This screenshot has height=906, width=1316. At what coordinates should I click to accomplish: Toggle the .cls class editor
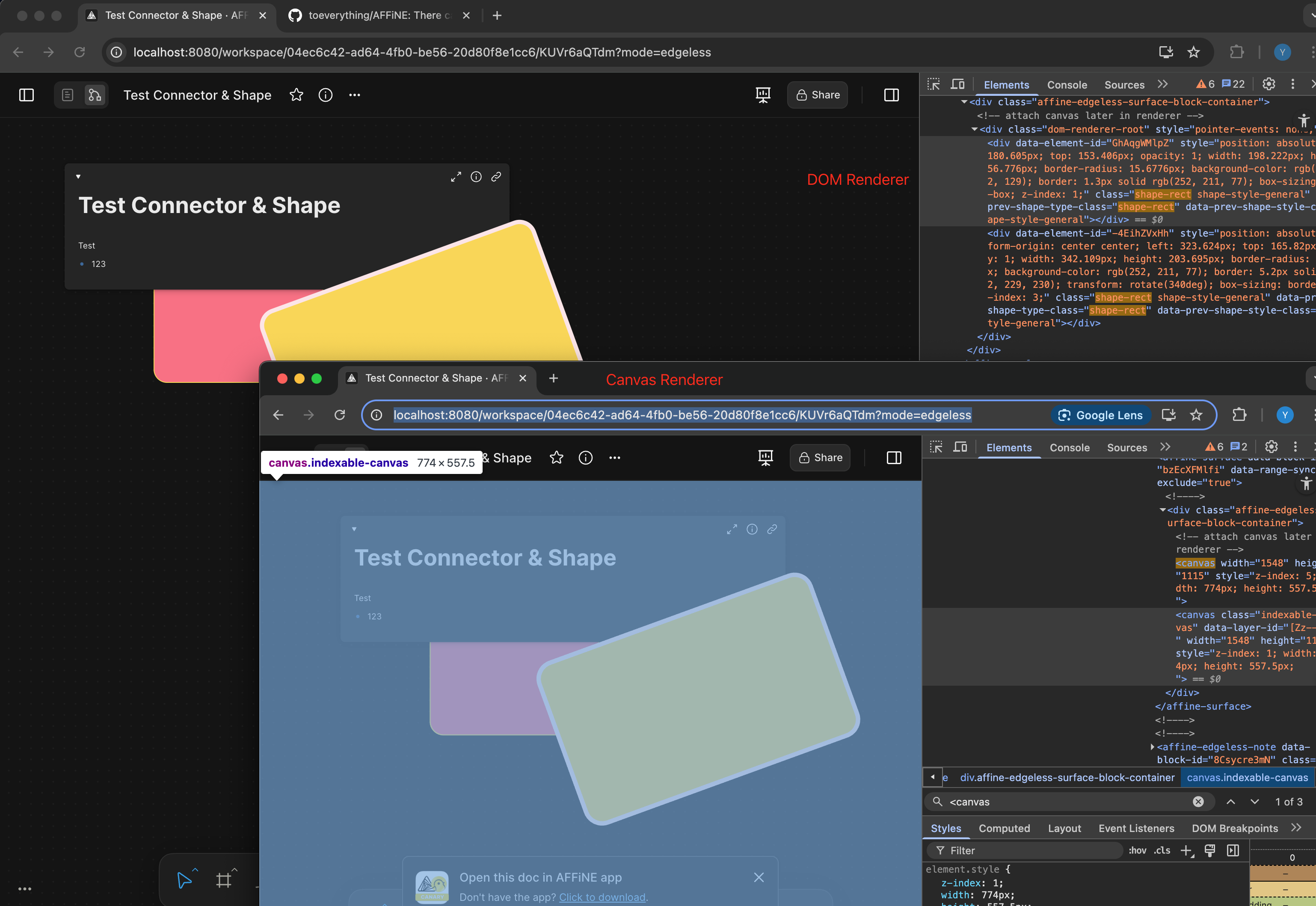pyautogui.click(x=1162, y=850)
